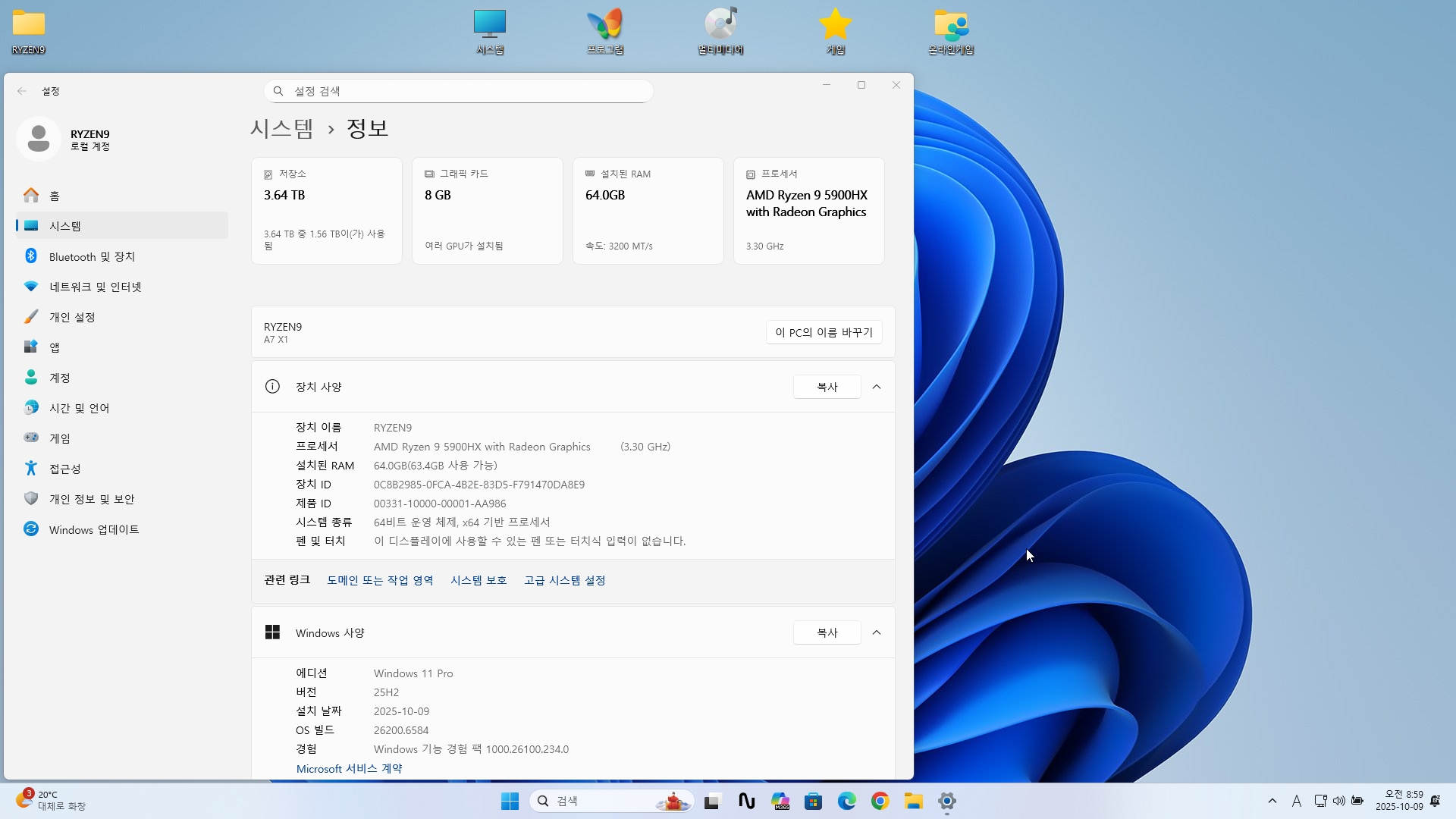Open the Apps settings page
This screenshot has width=1456, height=819.
pyautogui.click(x=54, y=347)
